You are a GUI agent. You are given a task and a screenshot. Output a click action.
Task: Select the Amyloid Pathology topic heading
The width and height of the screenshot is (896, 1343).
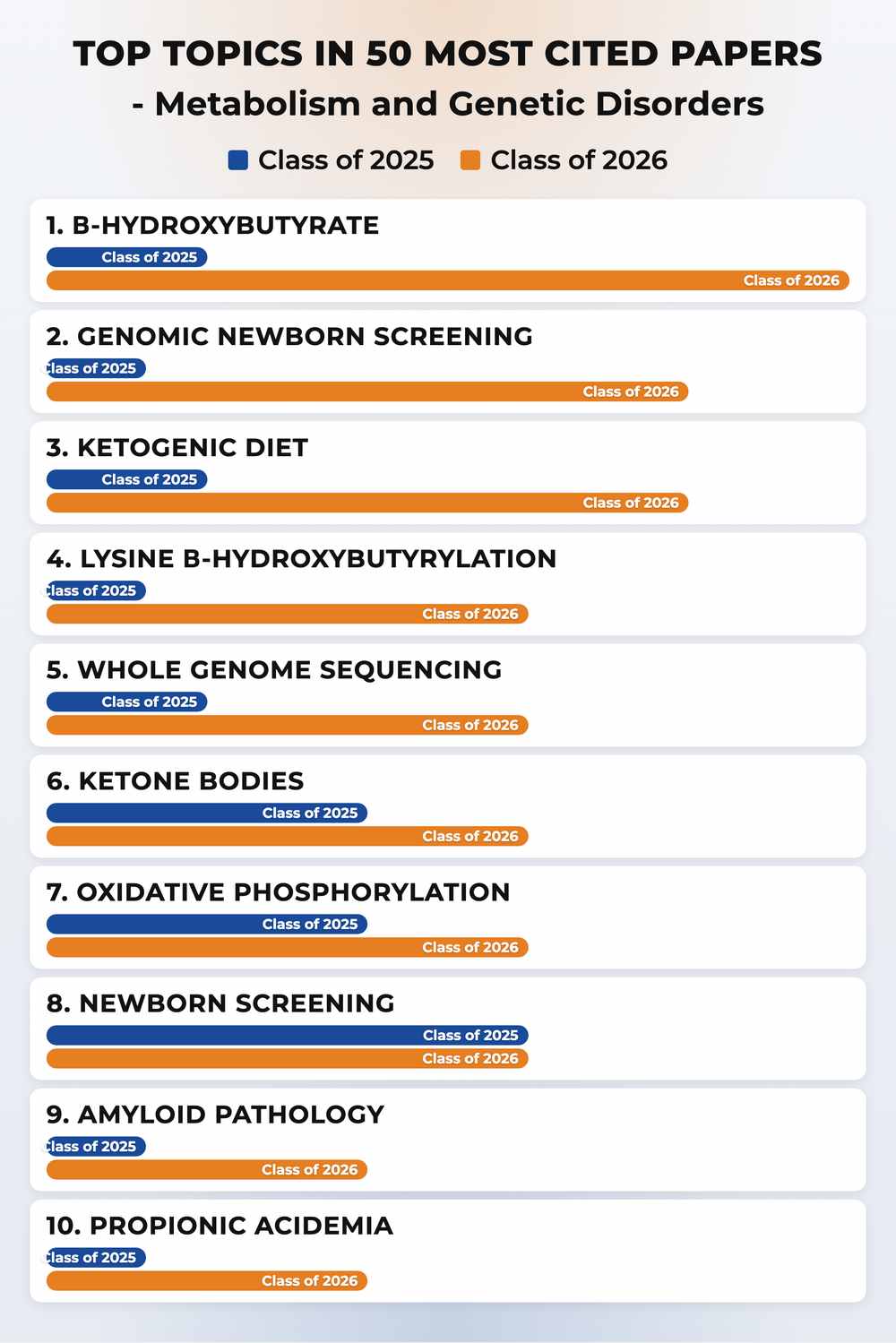215,1114
